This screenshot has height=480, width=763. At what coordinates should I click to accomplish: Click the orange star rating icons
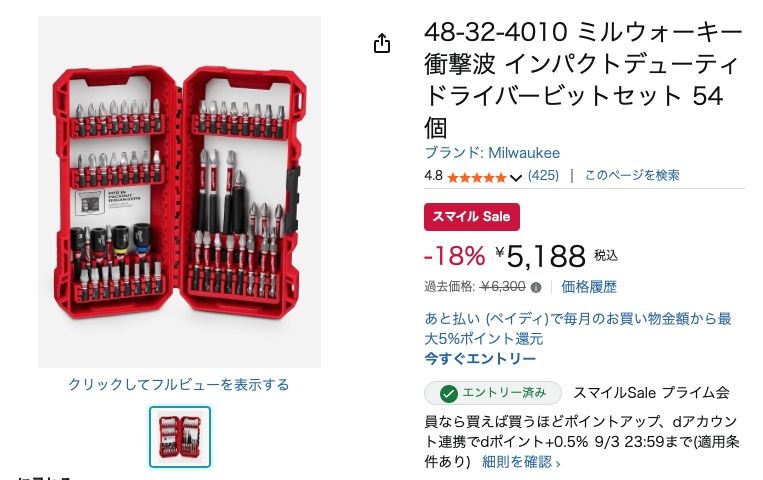[x=476, y=177]
